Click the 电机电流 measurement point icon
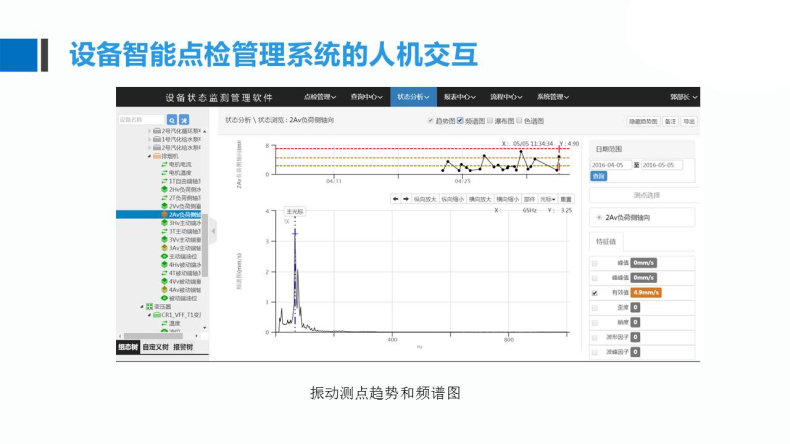790x444 pixels. coord(164,164)
